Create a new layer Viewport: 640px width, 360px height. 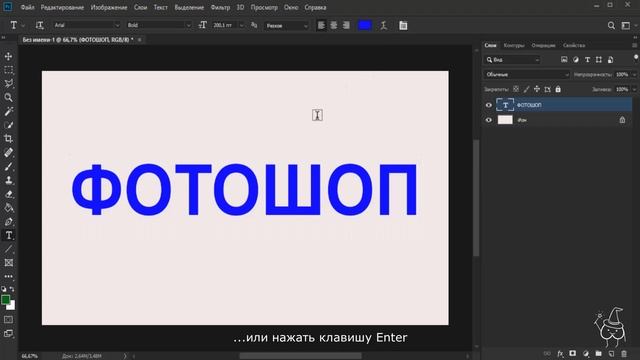611,353
